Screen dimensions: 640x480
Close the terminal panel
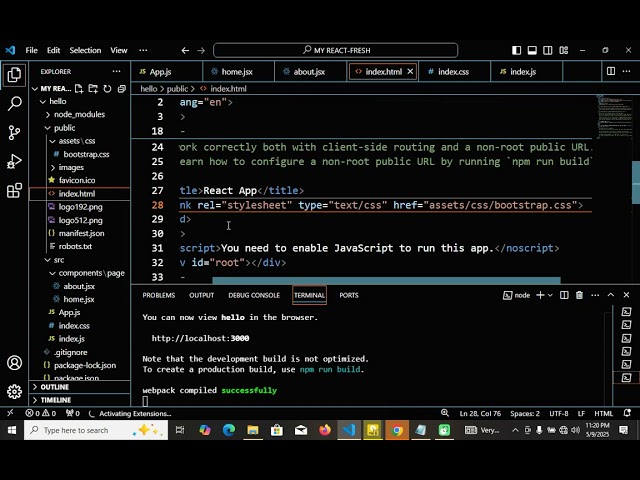tap(627, 295)
